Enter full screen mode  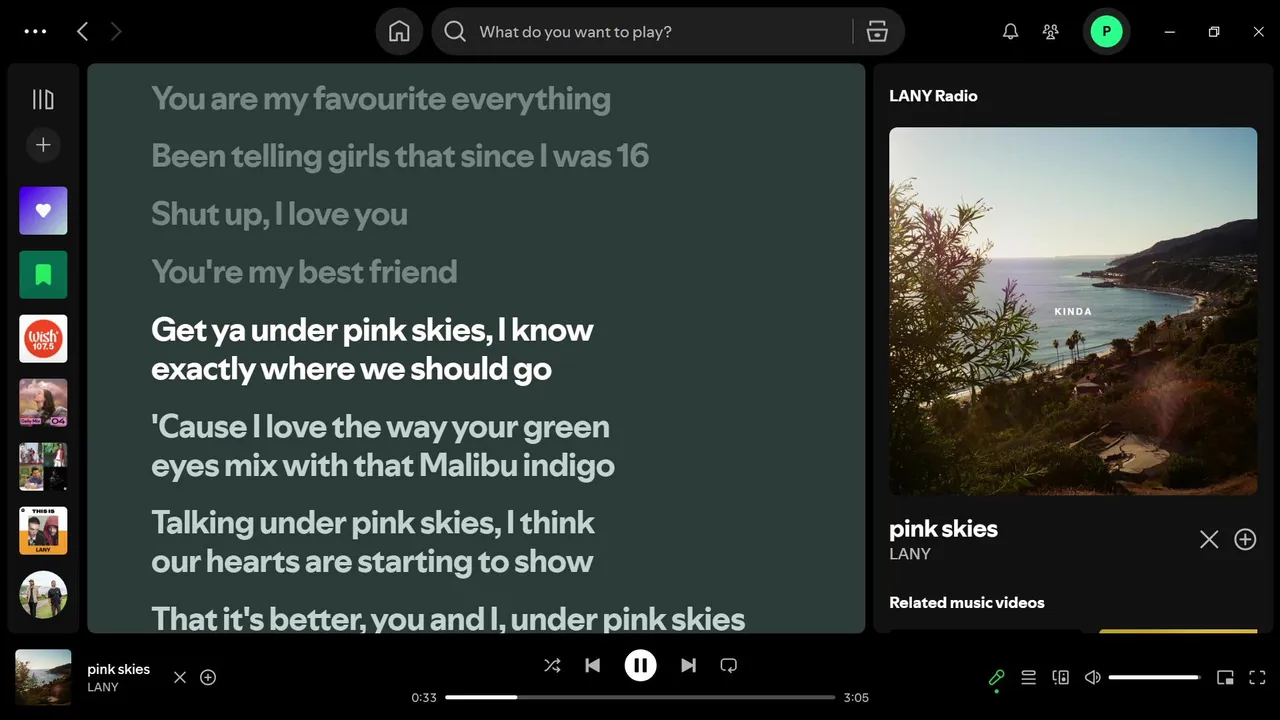point(1258,678)
